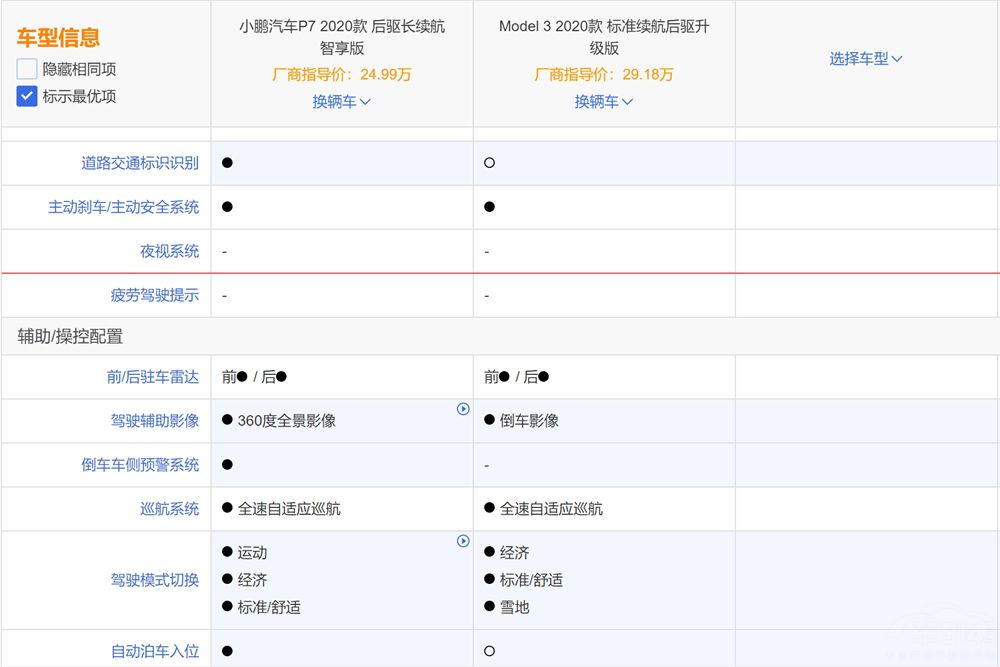
Task: Click 全速自适应巡航 in the 小鹏汽车P7 column
Action: tap(289, 509)
